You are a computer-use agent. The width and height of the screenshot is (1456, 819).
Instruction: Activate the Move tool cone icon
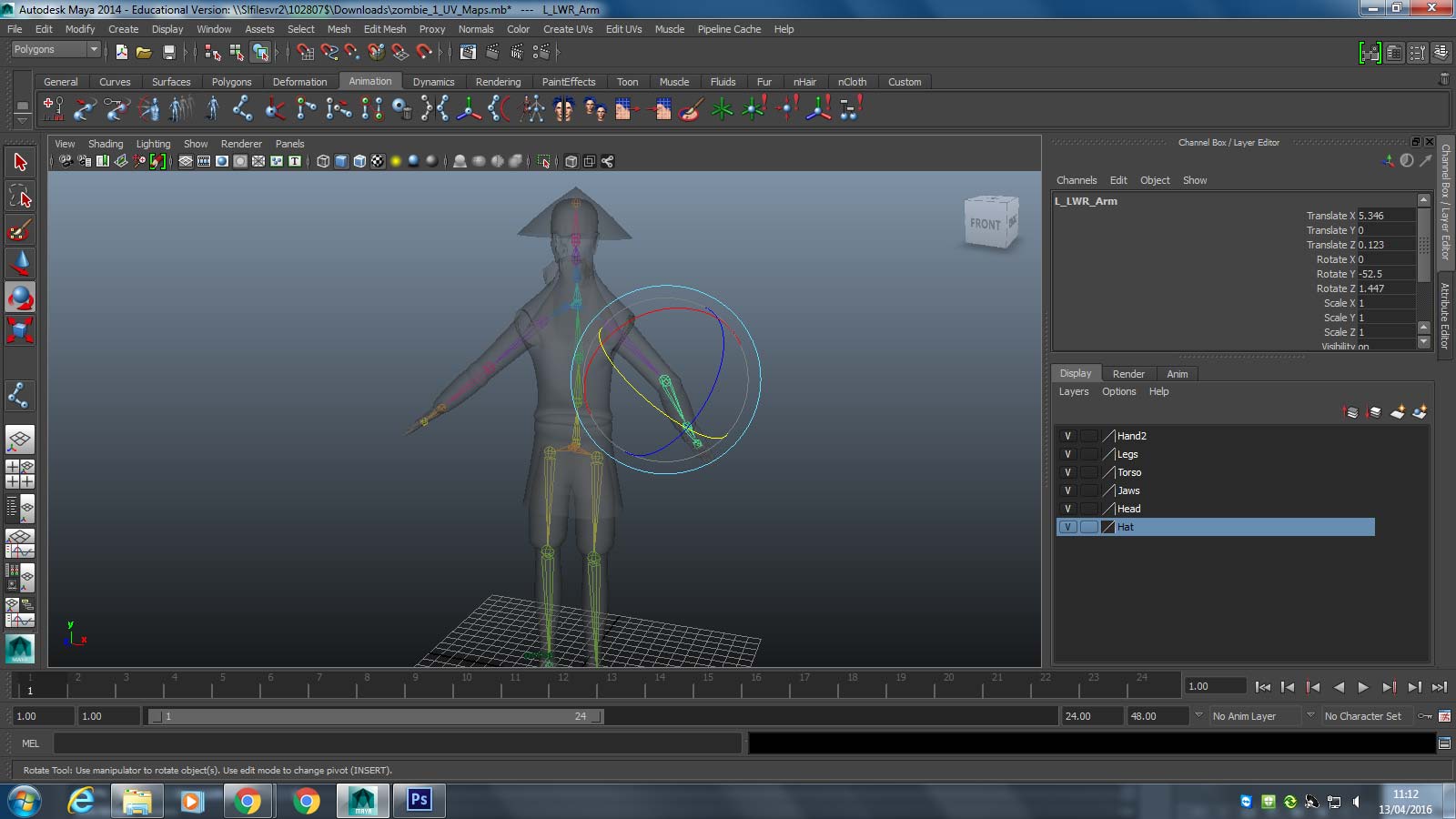pyautogui.click(x=20, y=263)
